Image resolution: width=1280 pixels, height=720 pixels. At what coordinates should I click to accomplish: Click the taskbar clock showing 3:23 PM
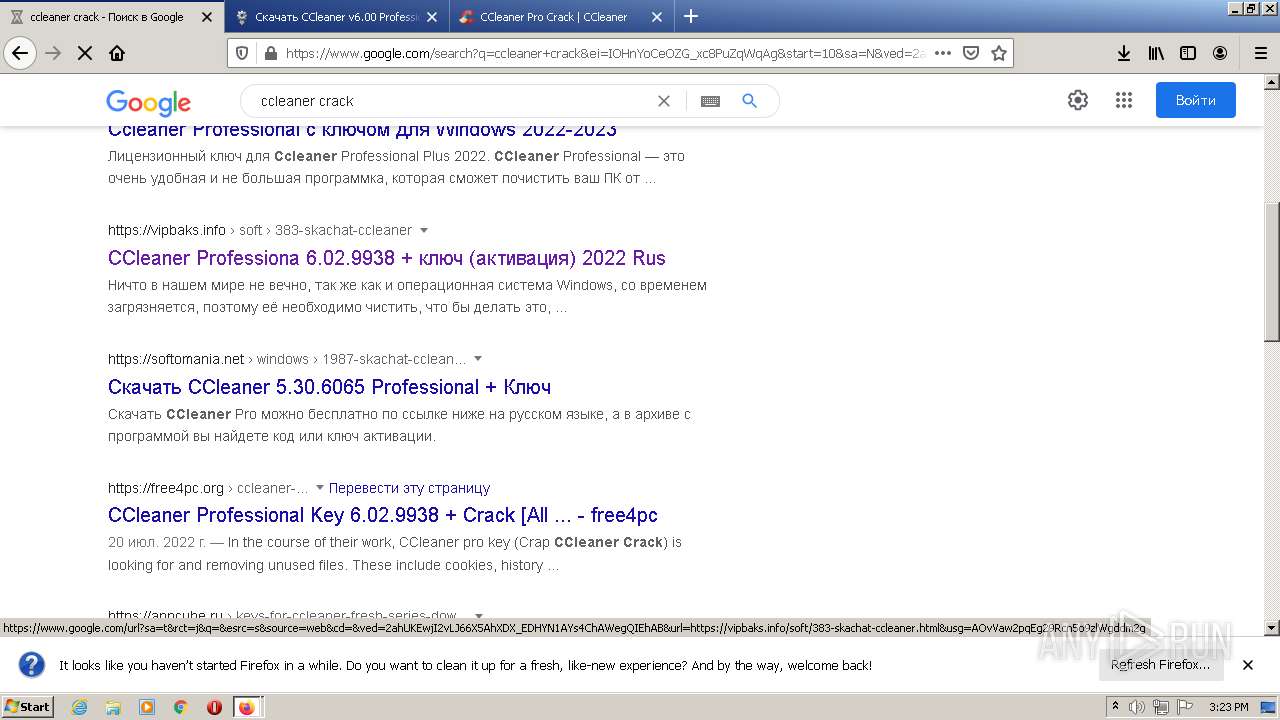pos(1228,707)
